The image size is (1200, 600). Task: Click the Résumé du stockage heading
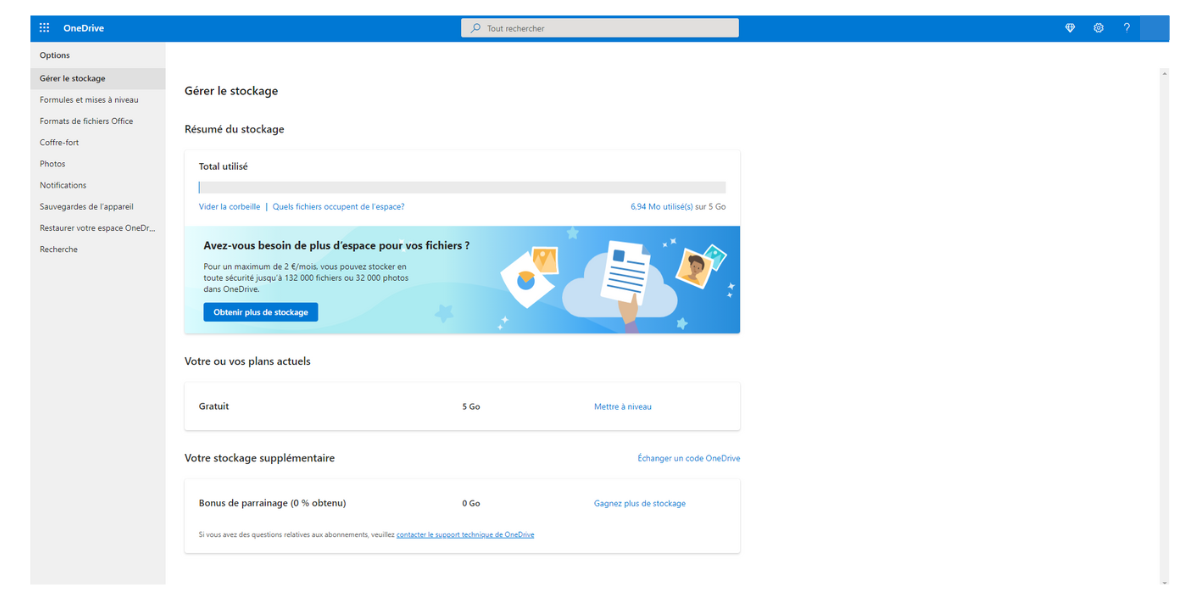point(235,129)
